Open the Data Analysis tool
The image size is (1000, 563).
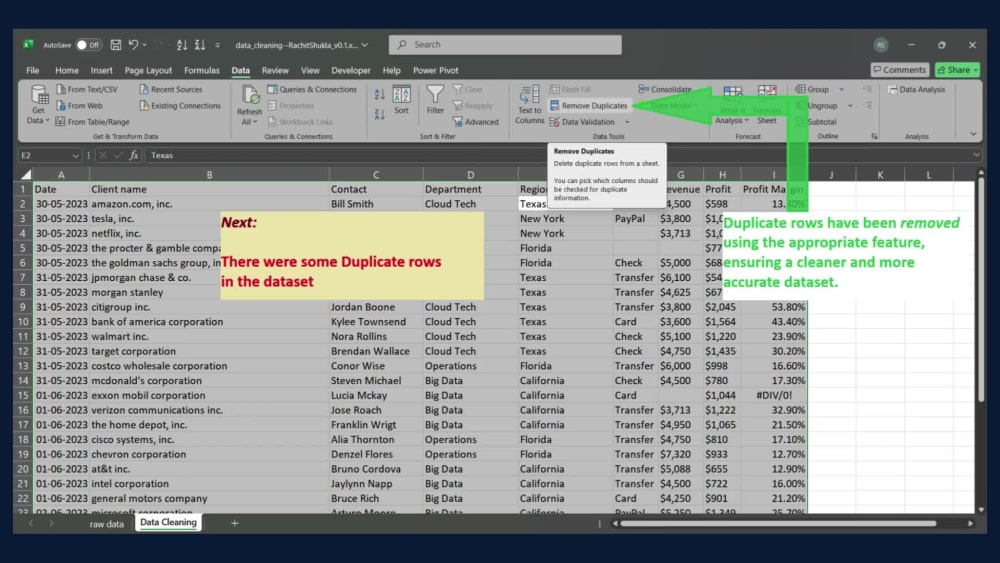click(x=916, y=89)
